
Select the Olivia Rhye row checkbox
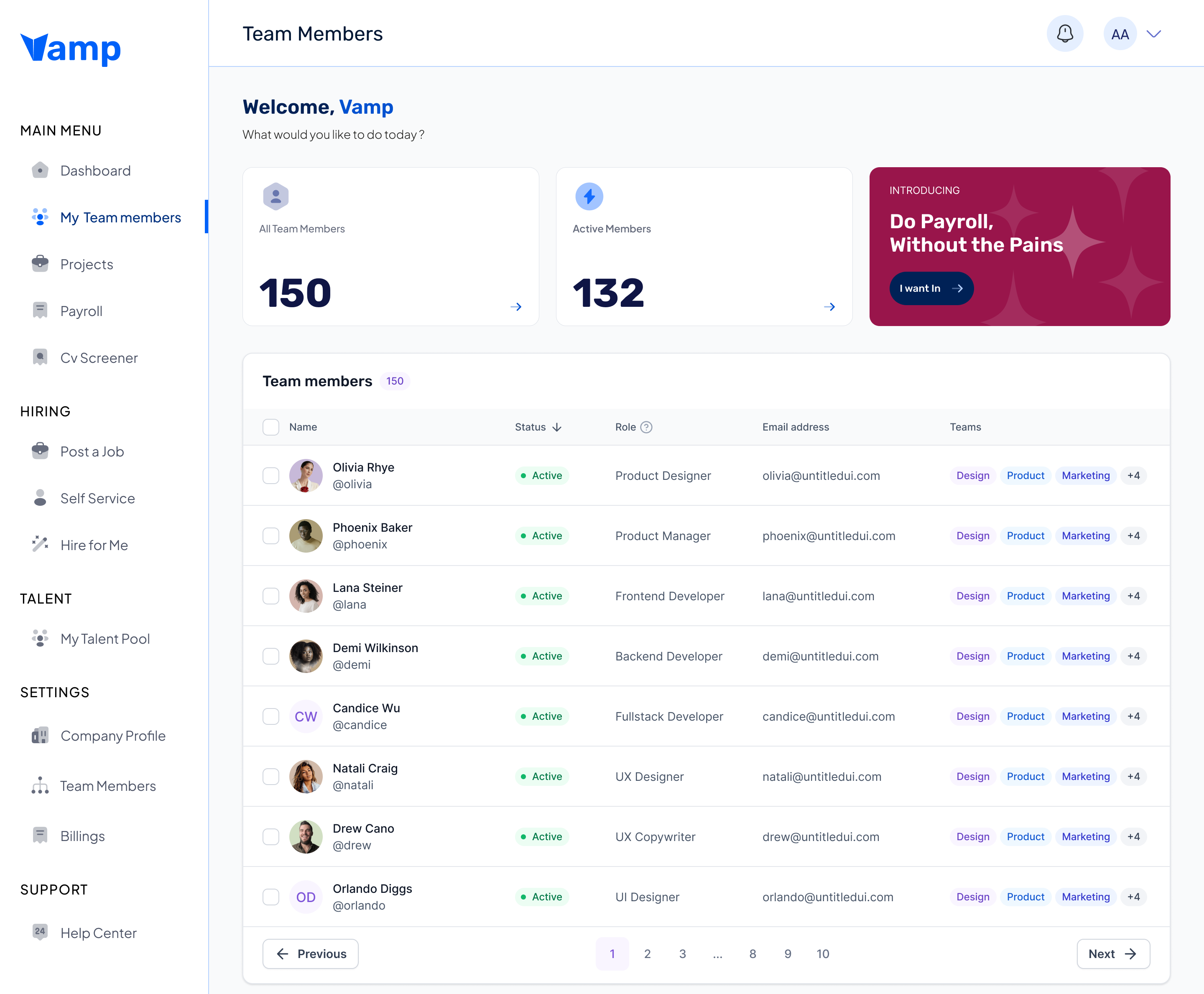[271, 476]
